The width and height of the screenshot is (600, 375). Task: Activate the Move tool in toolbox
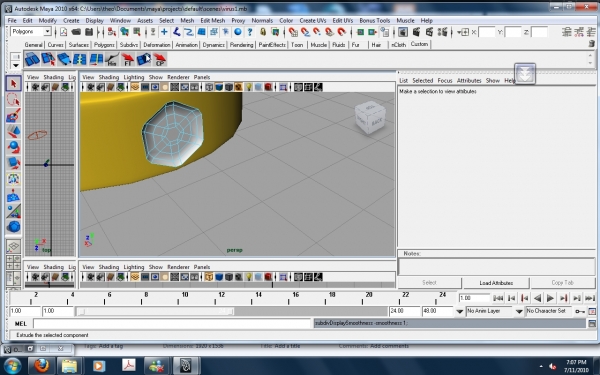click(14, 131)
